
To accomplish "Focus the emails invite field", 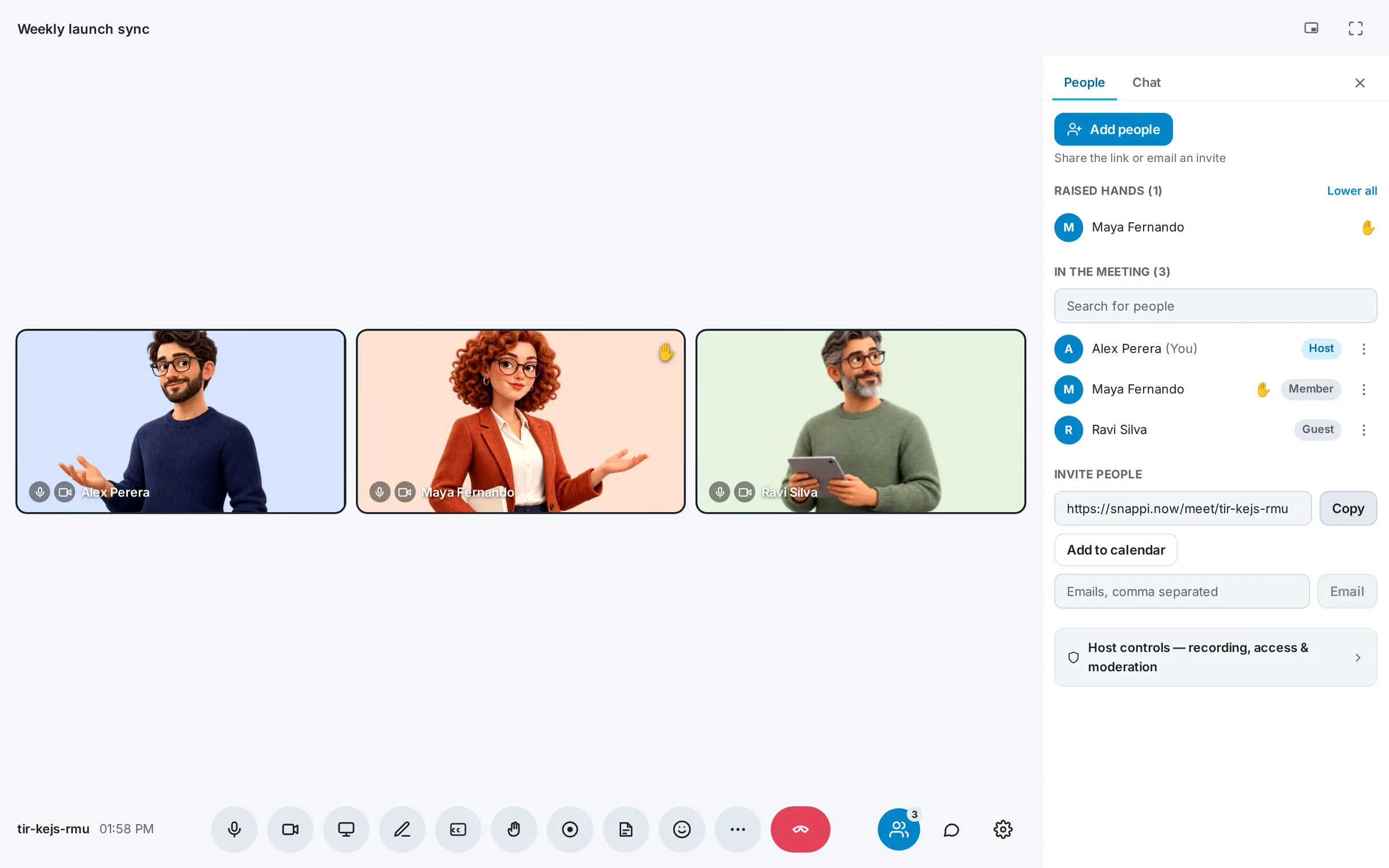I will click(1182, 591).
